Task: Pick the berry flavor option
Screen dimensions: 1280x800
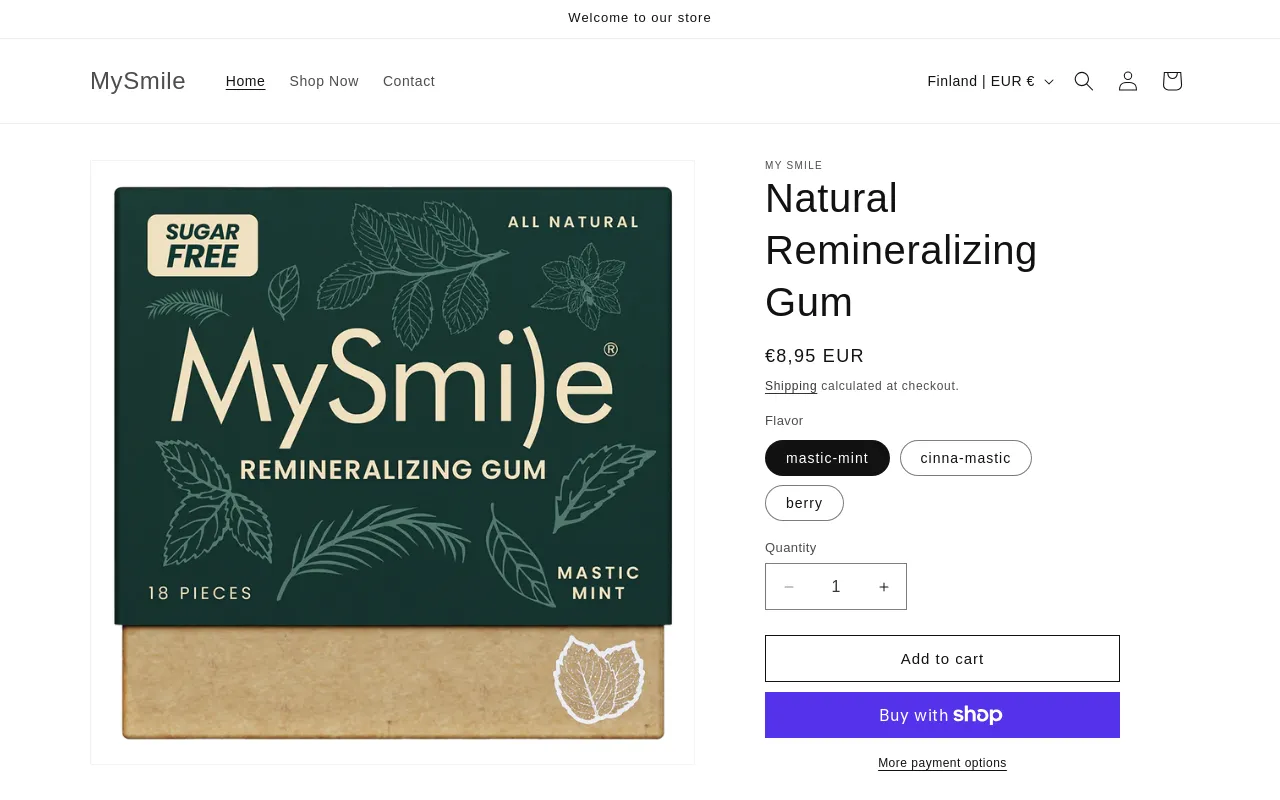Action: click(804, 503)
